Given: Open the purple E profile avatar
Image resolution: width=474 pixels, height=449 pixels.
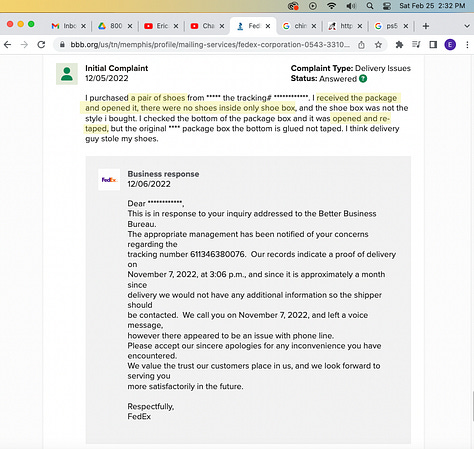Looking at the screenshot, I should coord(450,45).
